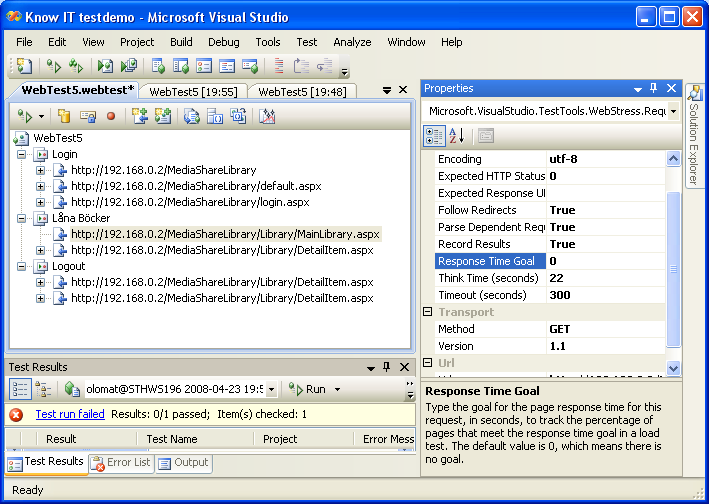
Task: Click the Run button in Test Results
Action: pyautogui.click(x=307, y=389)
